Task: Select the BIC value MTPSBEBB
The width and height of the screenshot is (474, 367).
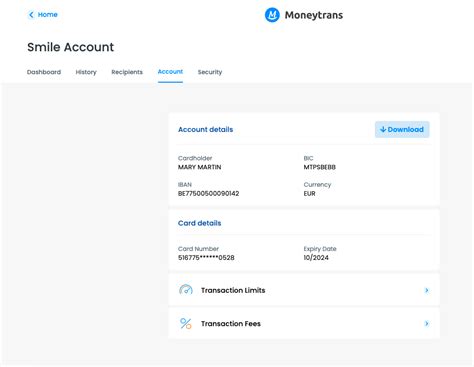Action: [320, 167]
